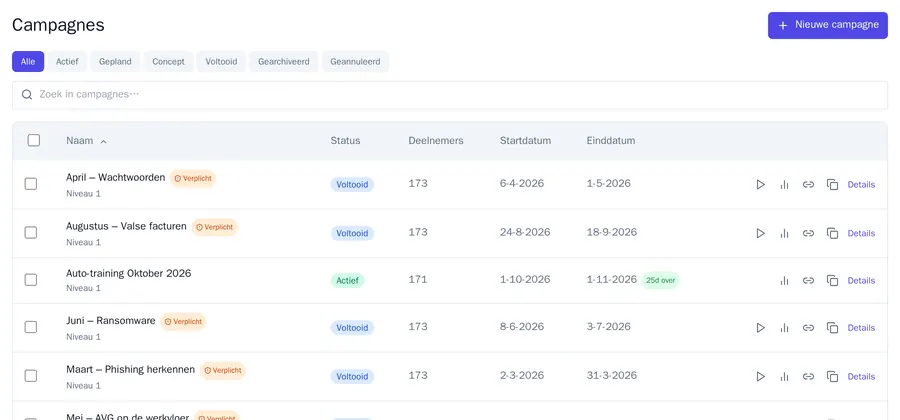
Task: Click Voltooid status of Maart – Phishing herkennen
Action: click(352, 377)
